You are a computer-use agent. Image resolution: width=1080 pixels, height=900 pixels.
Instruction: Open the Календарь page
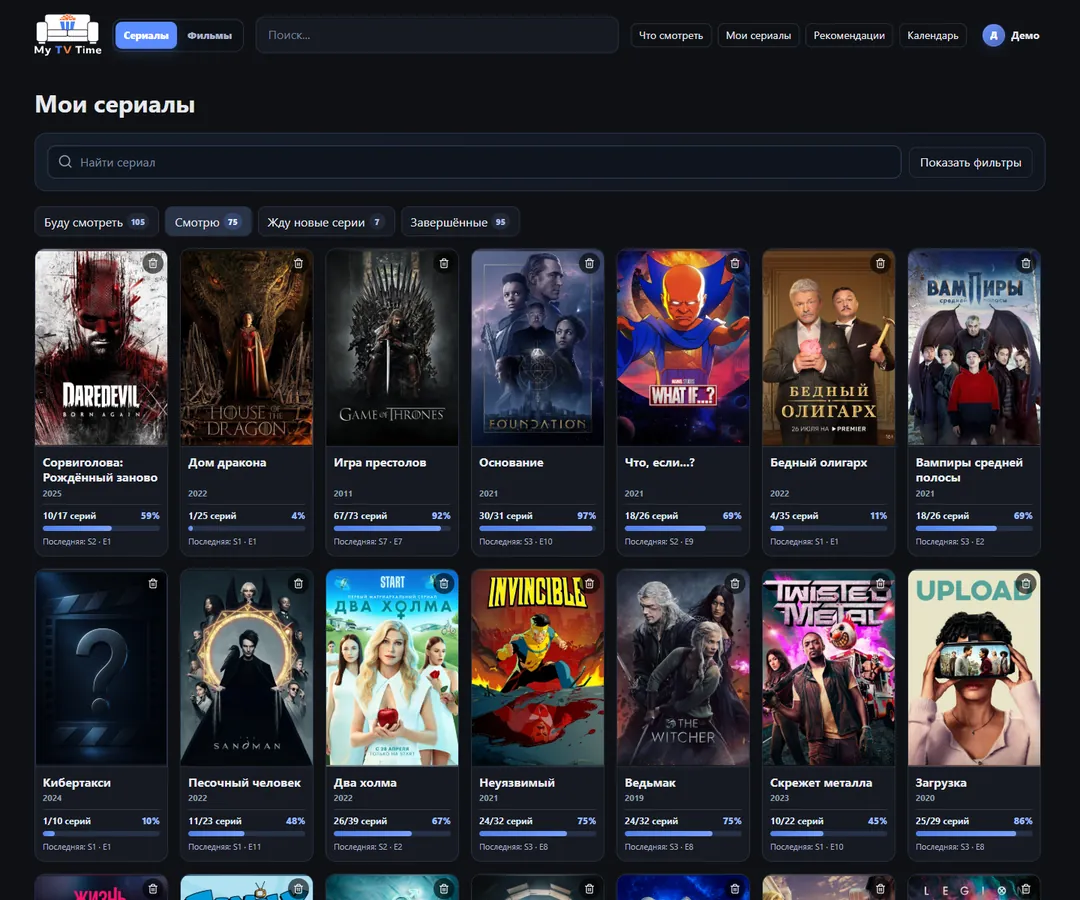[x=933, y=35]
